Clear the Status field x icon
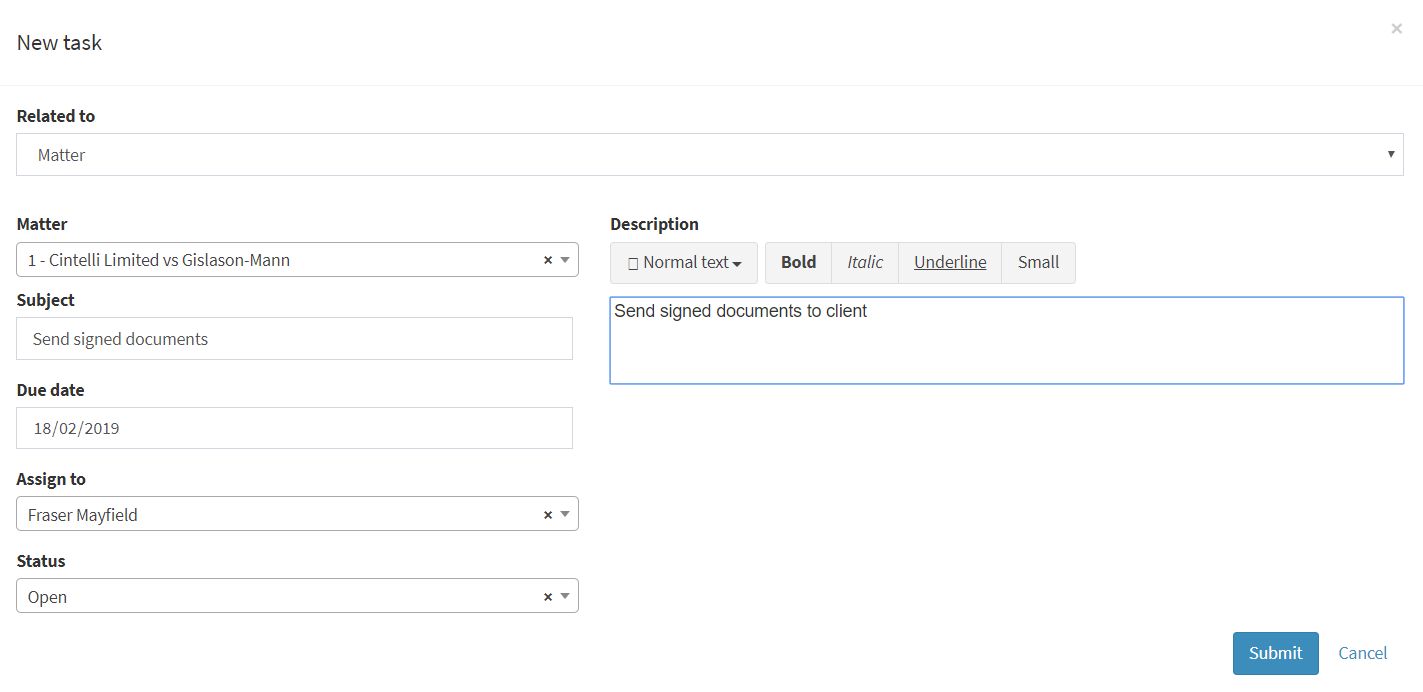The image size is (1423, 692). click(548, 597)
